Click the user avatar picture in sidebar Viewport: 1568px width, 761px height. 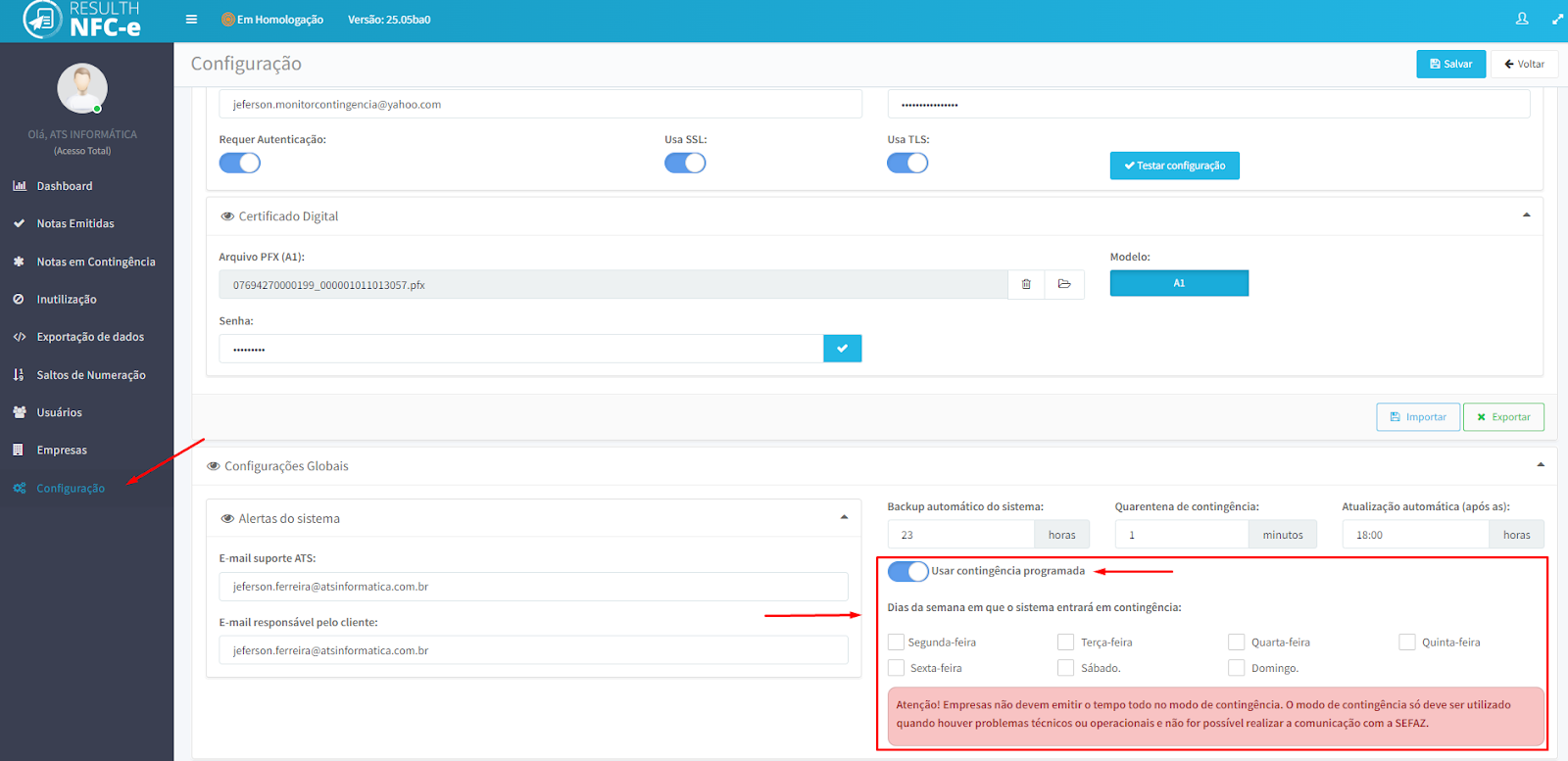pos(82,88)
